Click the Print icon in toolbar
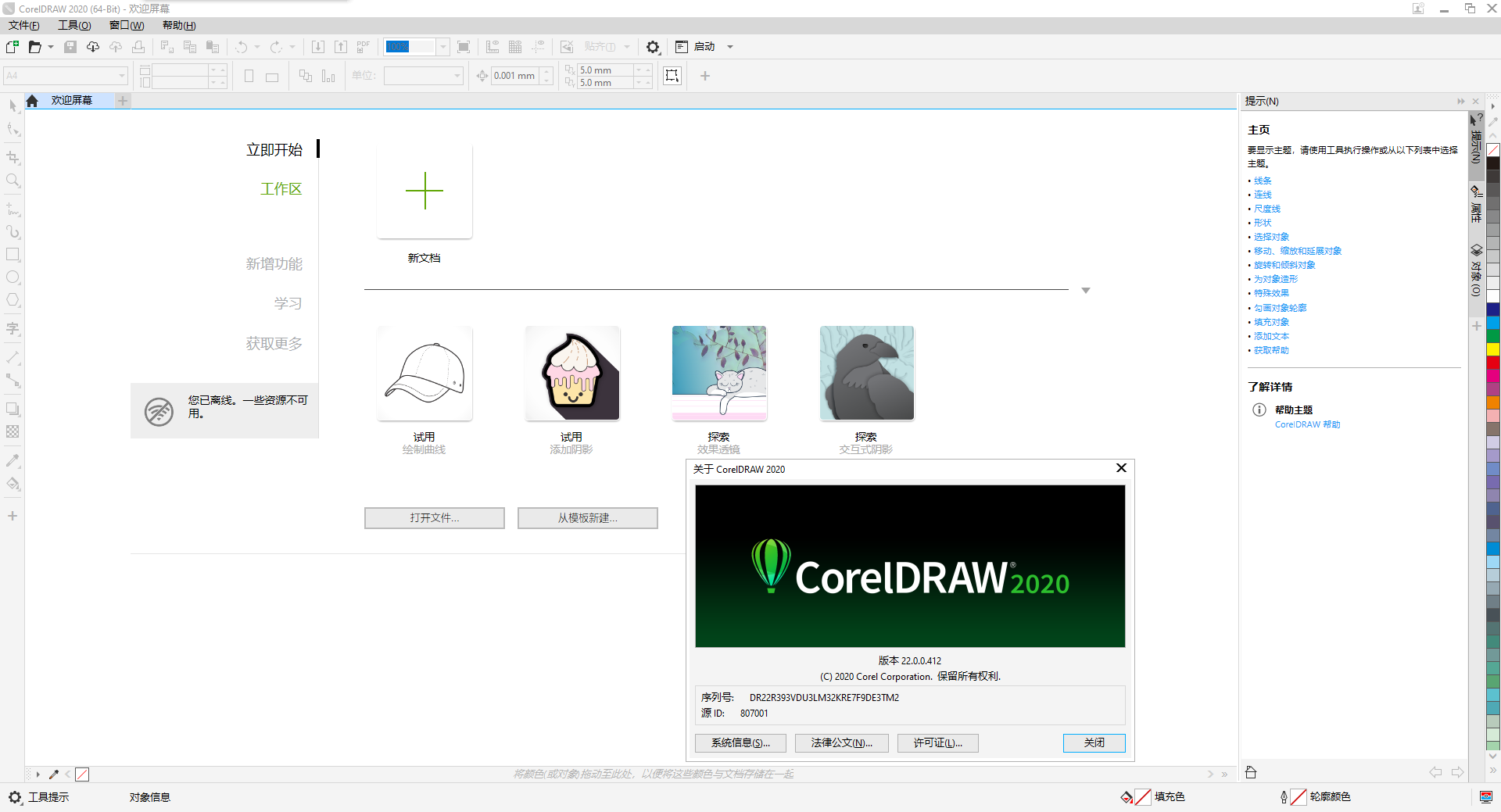Screen dimensions: 1501x812 tap(138, 47)
